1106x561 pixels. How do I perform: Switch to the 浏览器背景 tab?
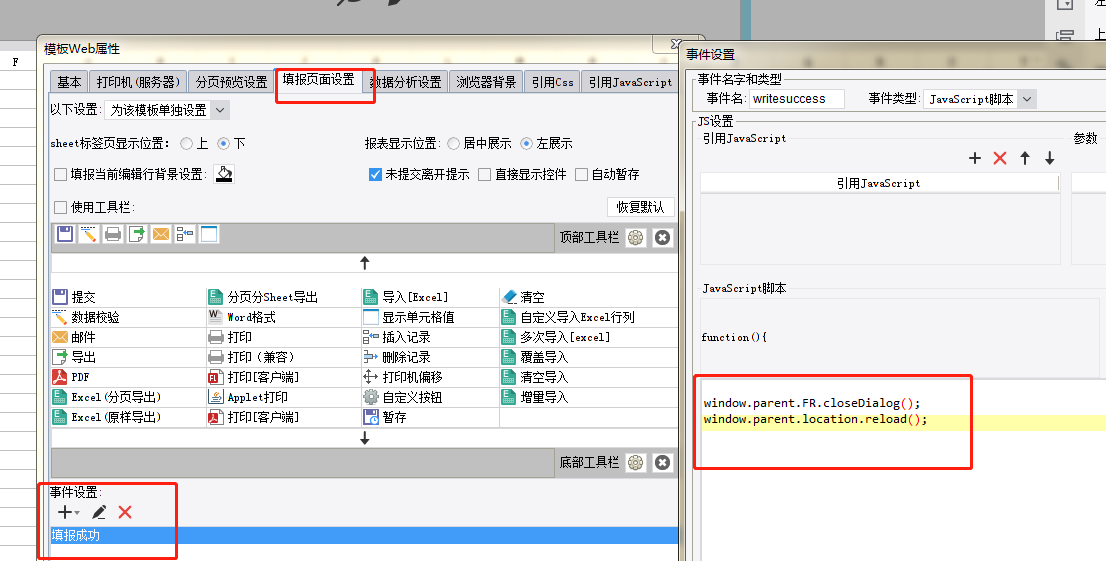[x=486, y=82]
